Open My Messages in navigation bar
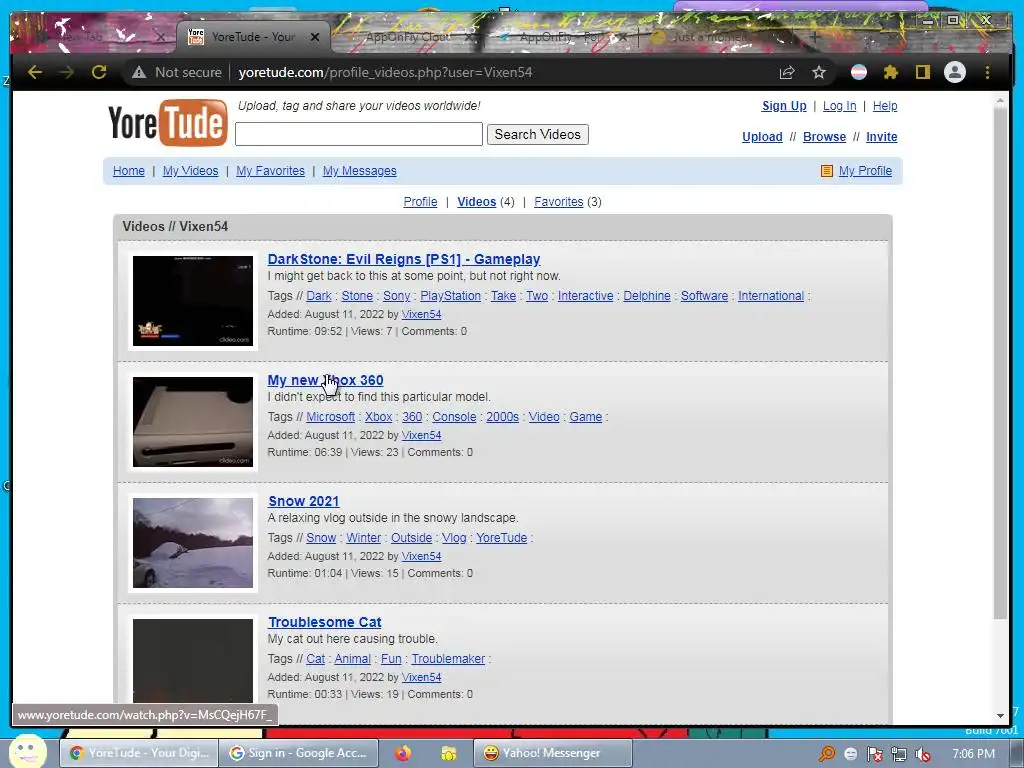This screenshot has width=1024, height=768. click(x=359, y=170)
